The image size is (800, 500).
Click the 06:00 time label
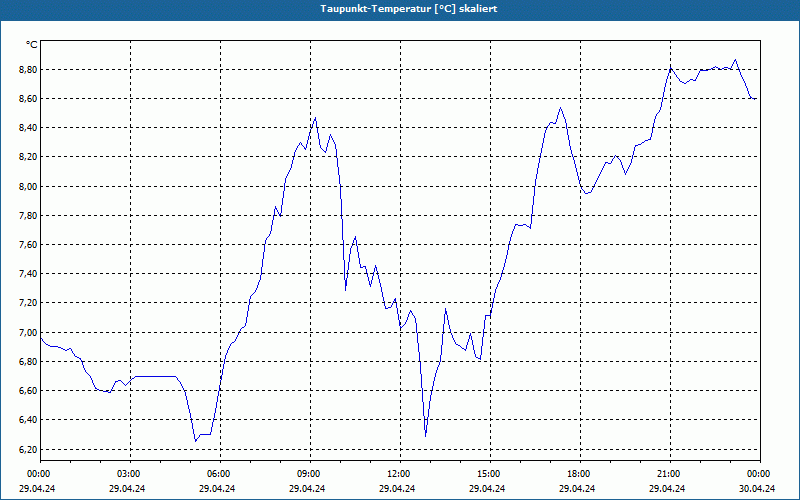coord(220,474)
